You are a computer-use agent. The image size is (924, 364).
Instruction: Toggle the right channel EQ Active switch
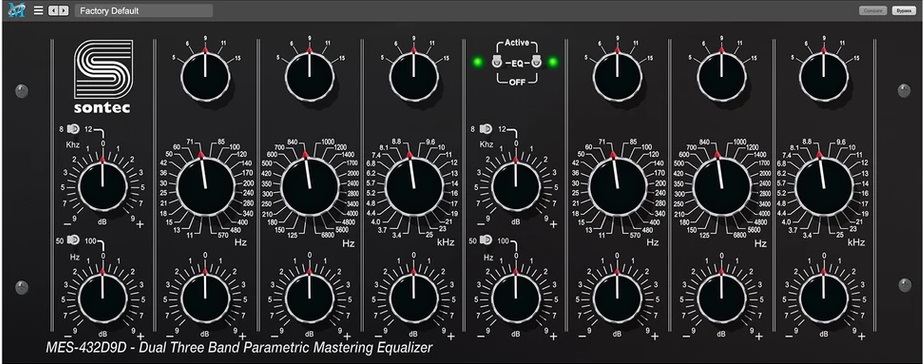pos(536,61)
